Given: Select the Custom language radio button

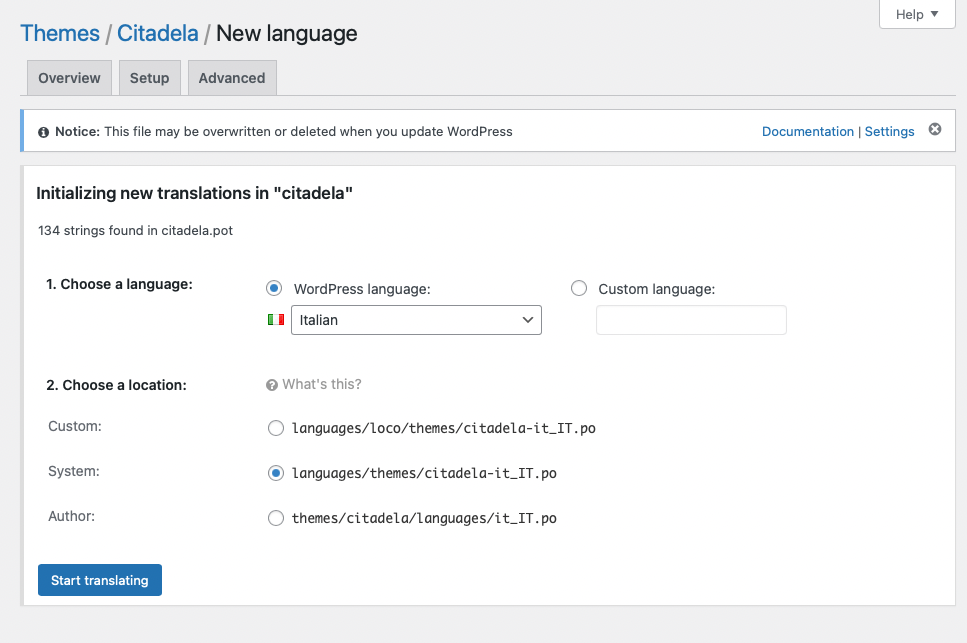Looking at the screenshot, I should [578, 288].
